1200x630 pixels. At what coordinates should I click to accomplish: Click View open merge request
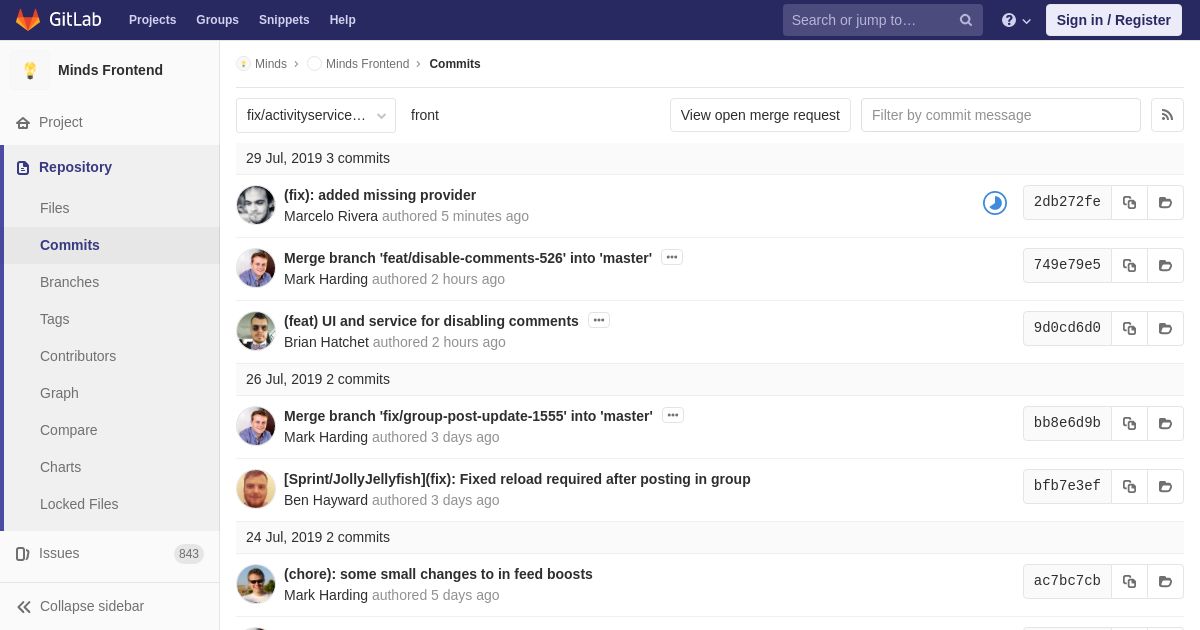tap(760, 115)
